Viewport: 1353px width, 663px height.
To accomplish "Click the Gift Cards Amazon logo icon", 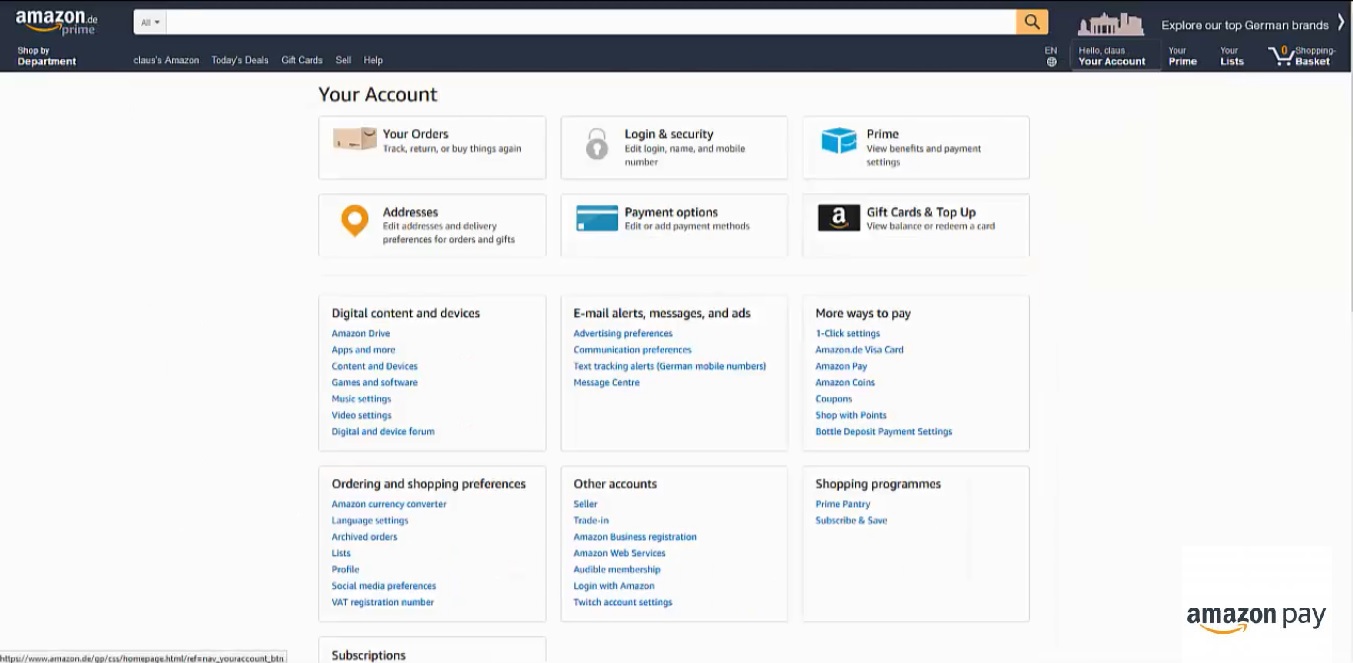I will coord(838,218).
